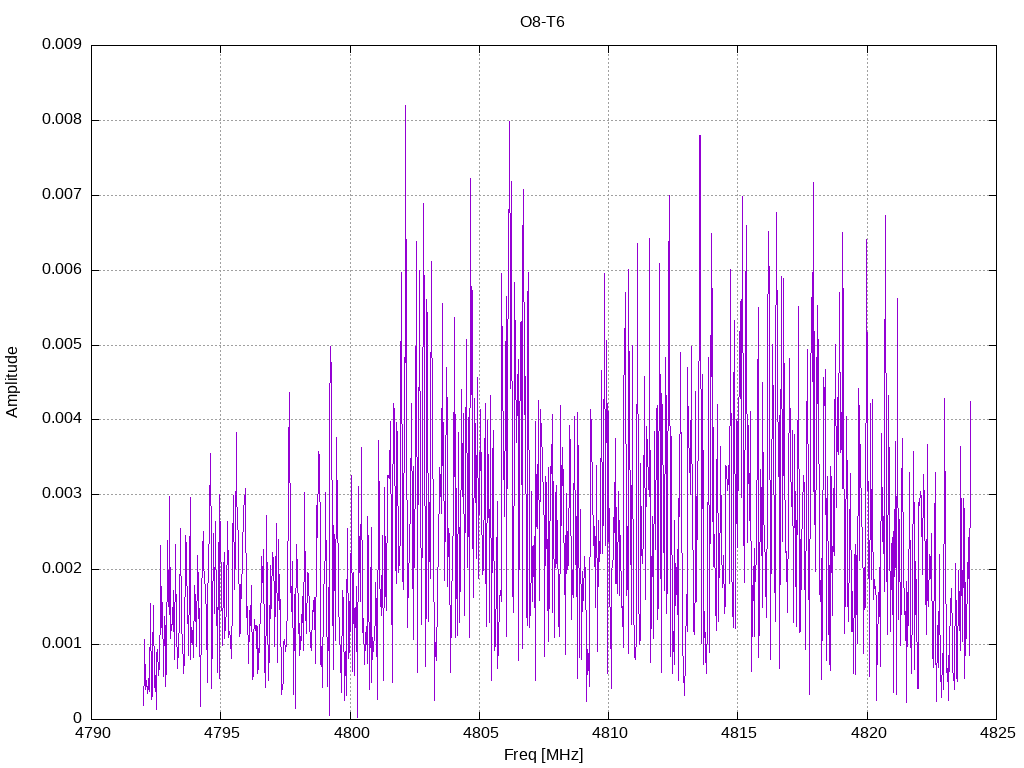
Task: Click the 0.001 y-axis tick label
Action: click(62, 644)
